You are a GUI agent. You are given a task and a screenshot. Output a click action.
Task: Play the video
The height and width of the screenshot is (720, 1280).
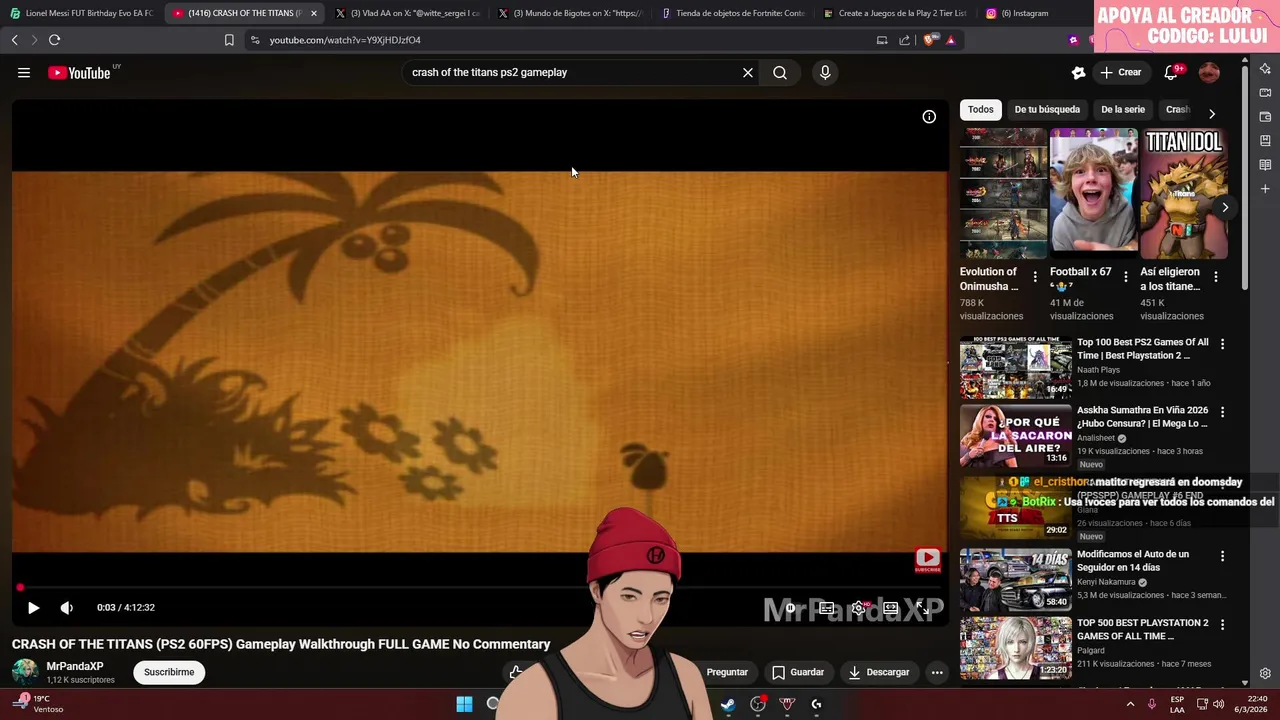point(33,607)
